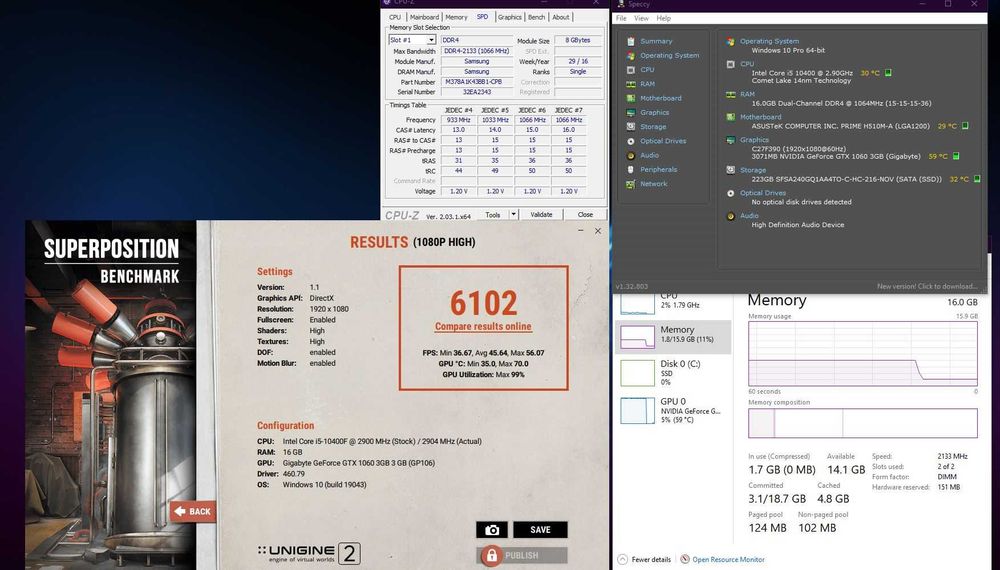Click the Optical Drives heading in Speccy summary
Image resolution: width=1000 pixels, height=570 pixels.
coord(763,193)
